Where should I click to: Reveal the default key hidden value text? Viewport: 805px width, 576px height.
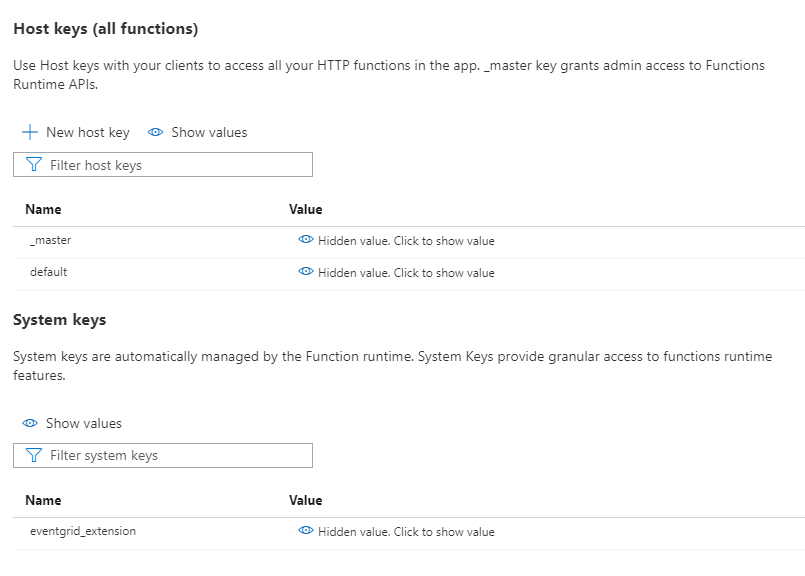[x=406, y=273]
